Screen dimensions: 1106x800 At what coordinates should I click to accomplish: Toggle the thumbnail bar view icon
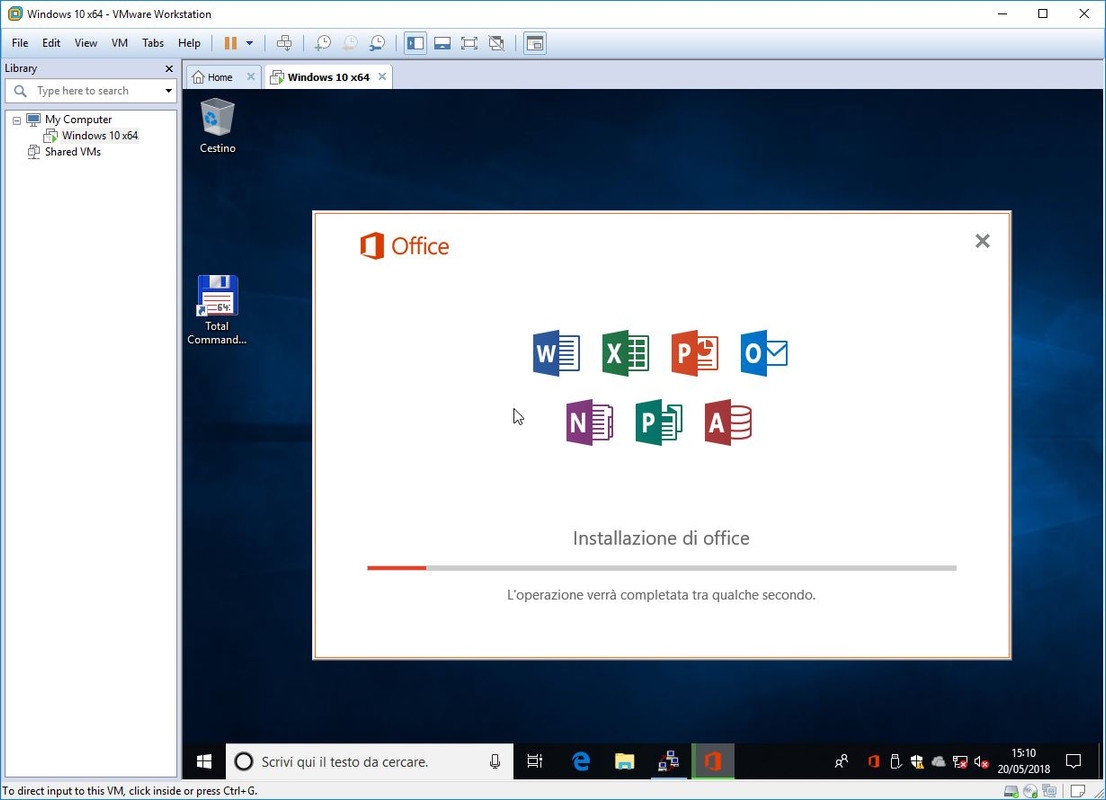pos(442,43)
